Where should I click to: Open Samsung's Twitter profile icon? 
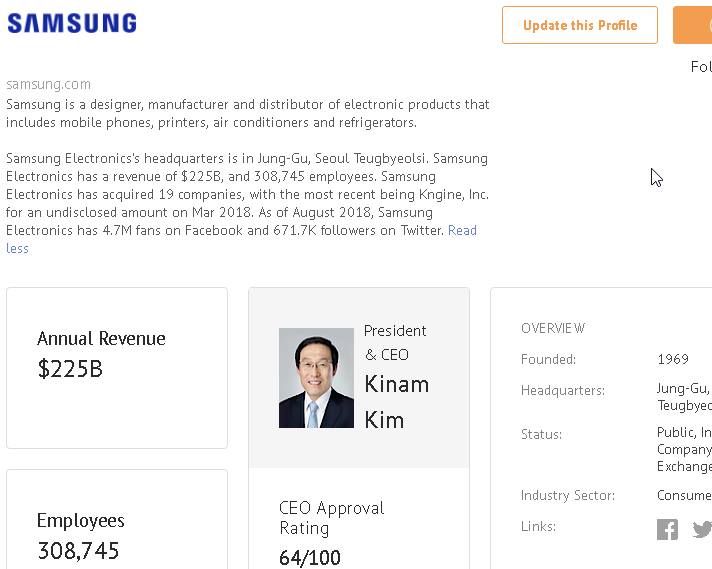pyautogui.click(x=702, y=529)
